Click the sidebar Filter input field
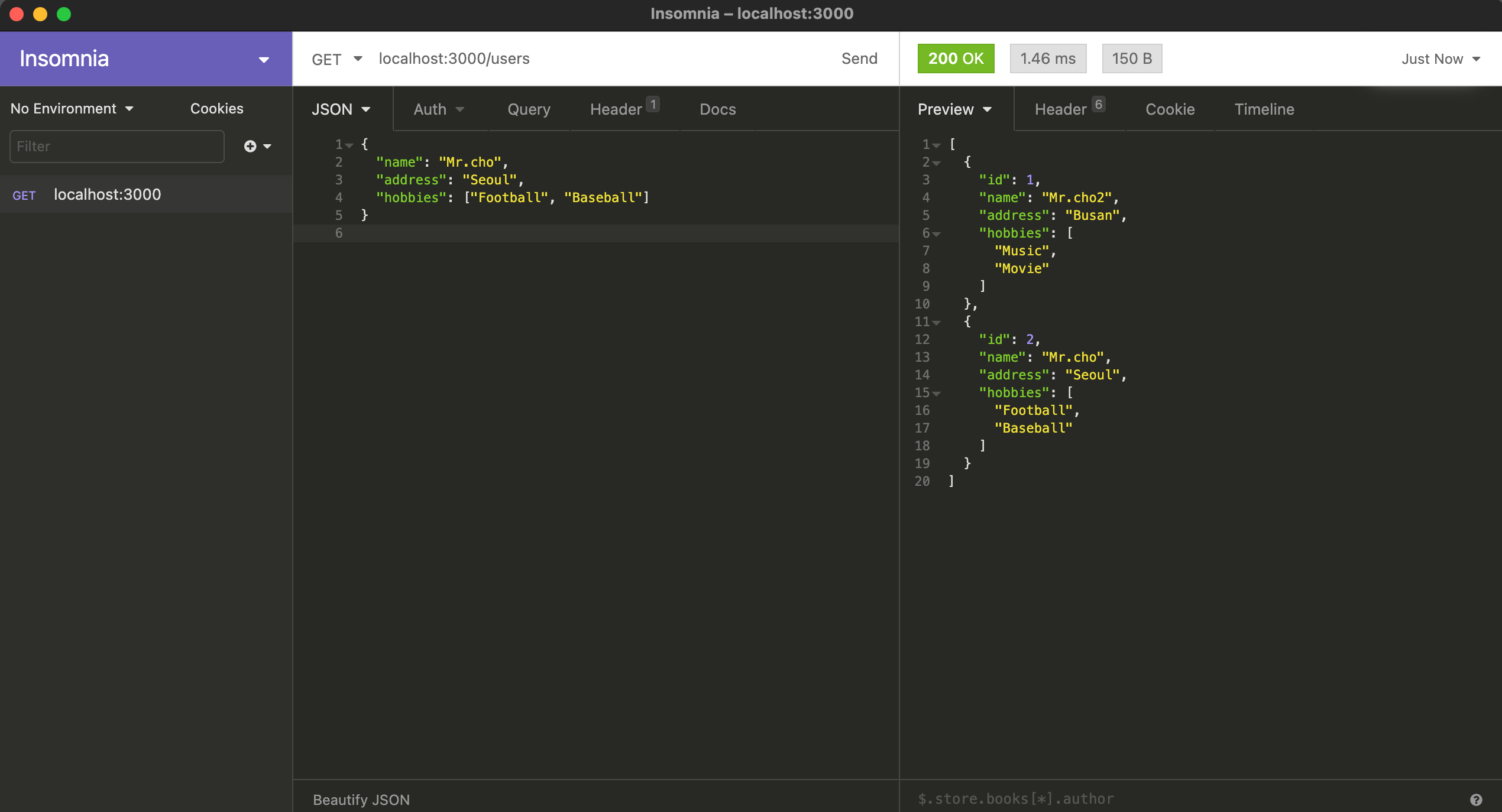1502x812 pixels. point(116,147)
